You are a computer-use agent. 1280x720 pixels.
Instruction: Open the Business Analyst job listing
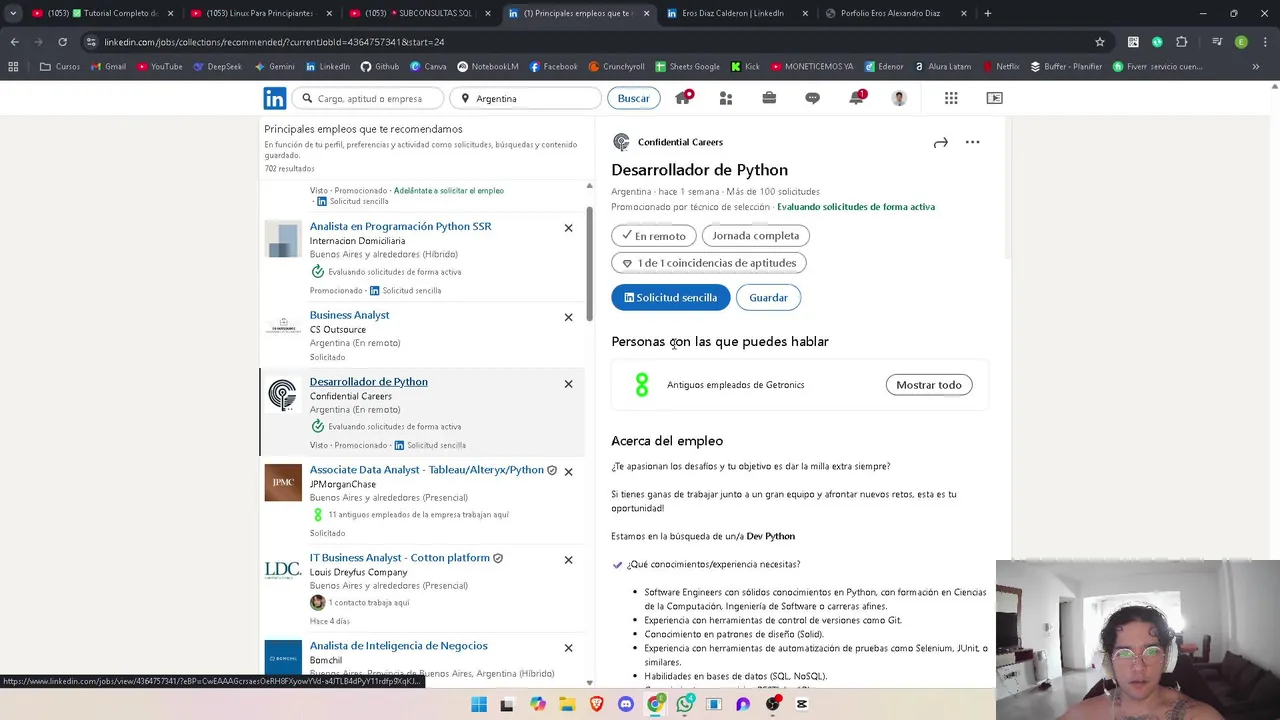tap(349, 315)
